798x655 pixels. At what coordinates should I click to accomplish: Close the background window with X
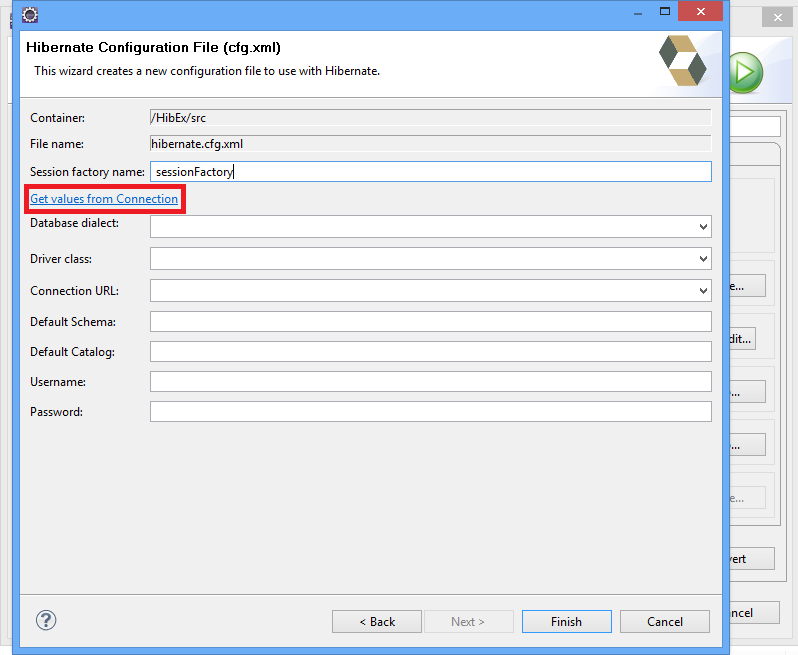coord(778,17)
